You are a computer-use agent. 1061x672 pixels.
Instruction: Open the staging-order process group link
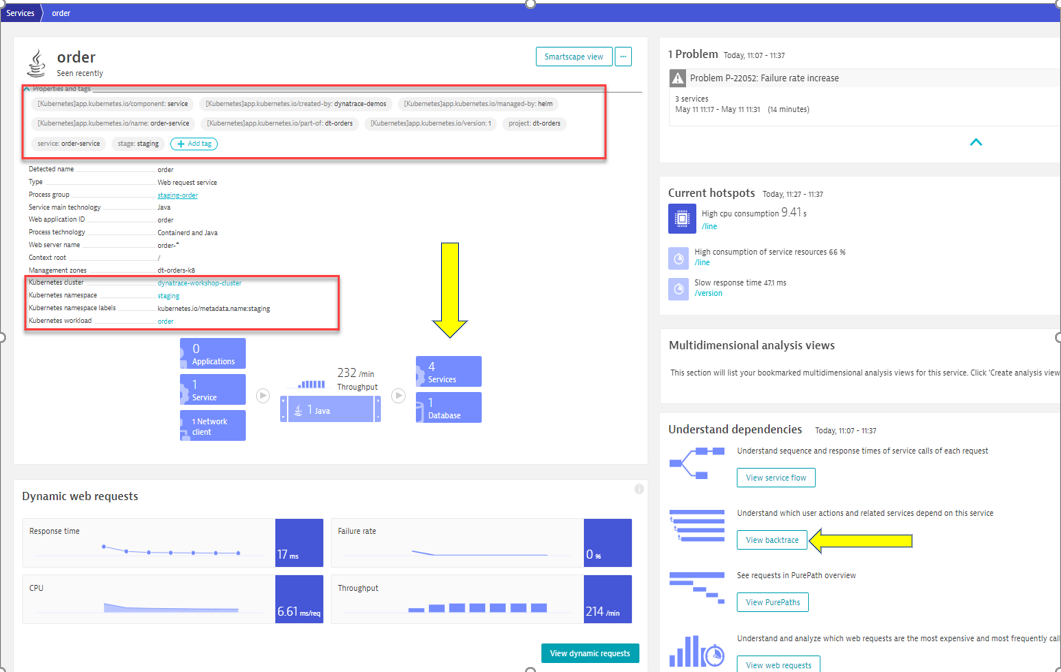coord(177,195)
